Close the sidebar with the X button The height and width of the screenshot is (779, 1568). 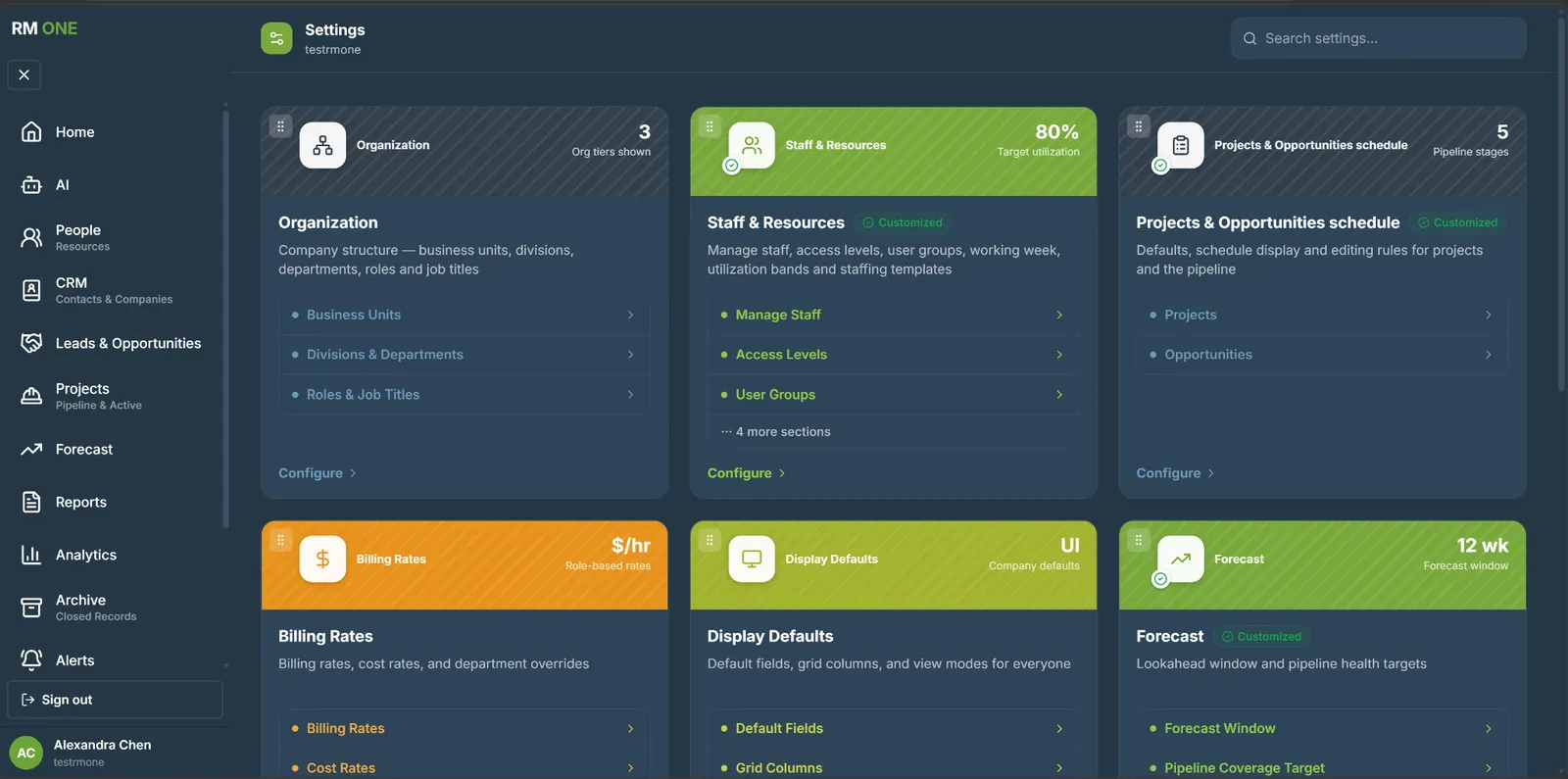[24, 74]
